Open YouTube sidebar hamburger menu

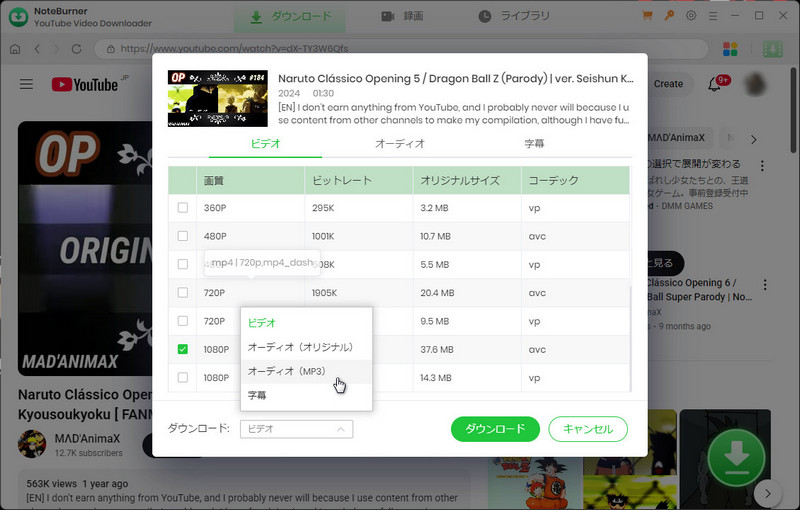click(27, 84)
